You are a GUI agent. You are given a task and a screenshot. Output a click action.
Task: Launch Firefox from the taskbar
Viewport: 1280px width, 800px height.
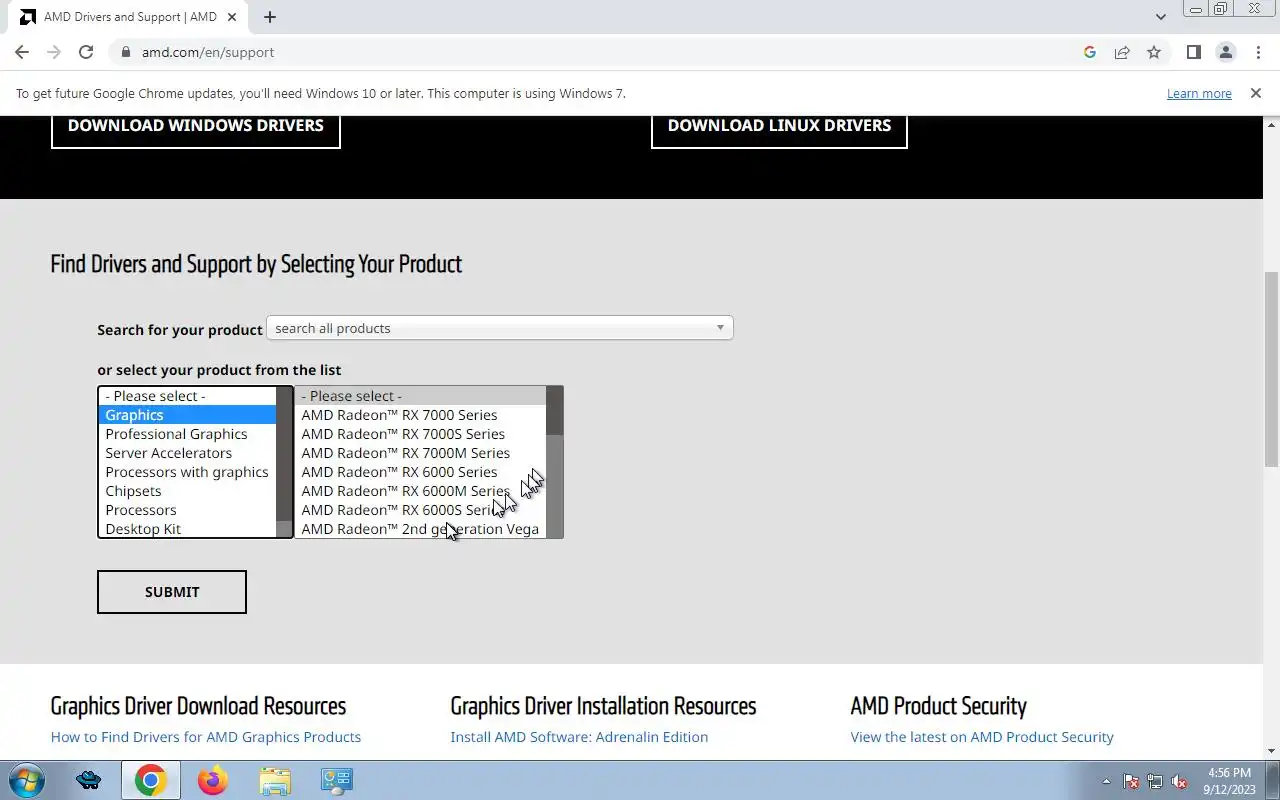click(212, 780)
